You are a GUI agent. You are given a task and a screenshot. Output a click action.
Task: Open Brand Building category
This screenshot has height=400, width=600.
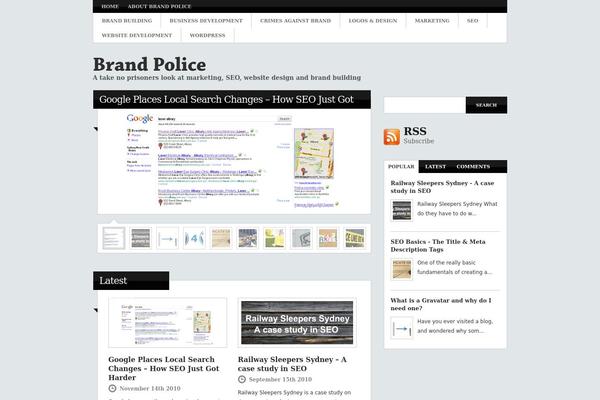127,21
